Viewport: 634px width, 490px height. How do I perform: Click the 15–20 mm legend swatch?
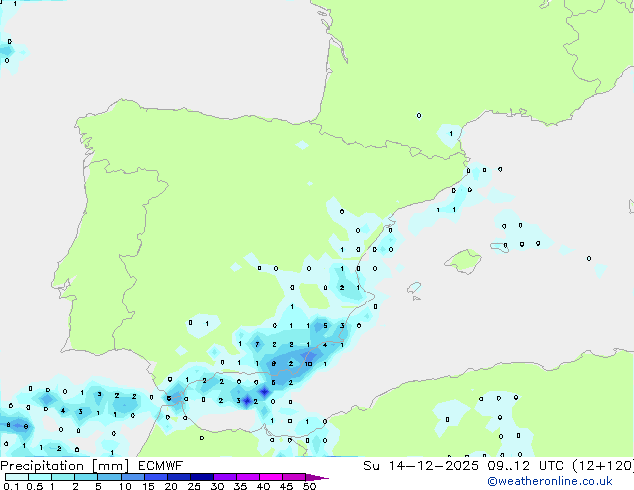click(x=155, y=477)
